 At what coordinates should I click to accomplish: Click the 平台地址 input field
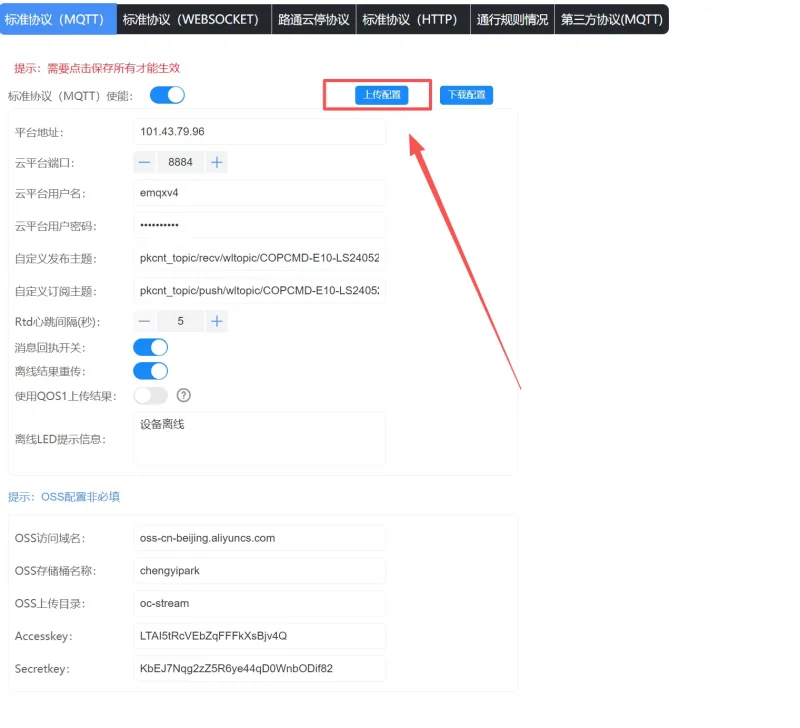pos(259,132)
